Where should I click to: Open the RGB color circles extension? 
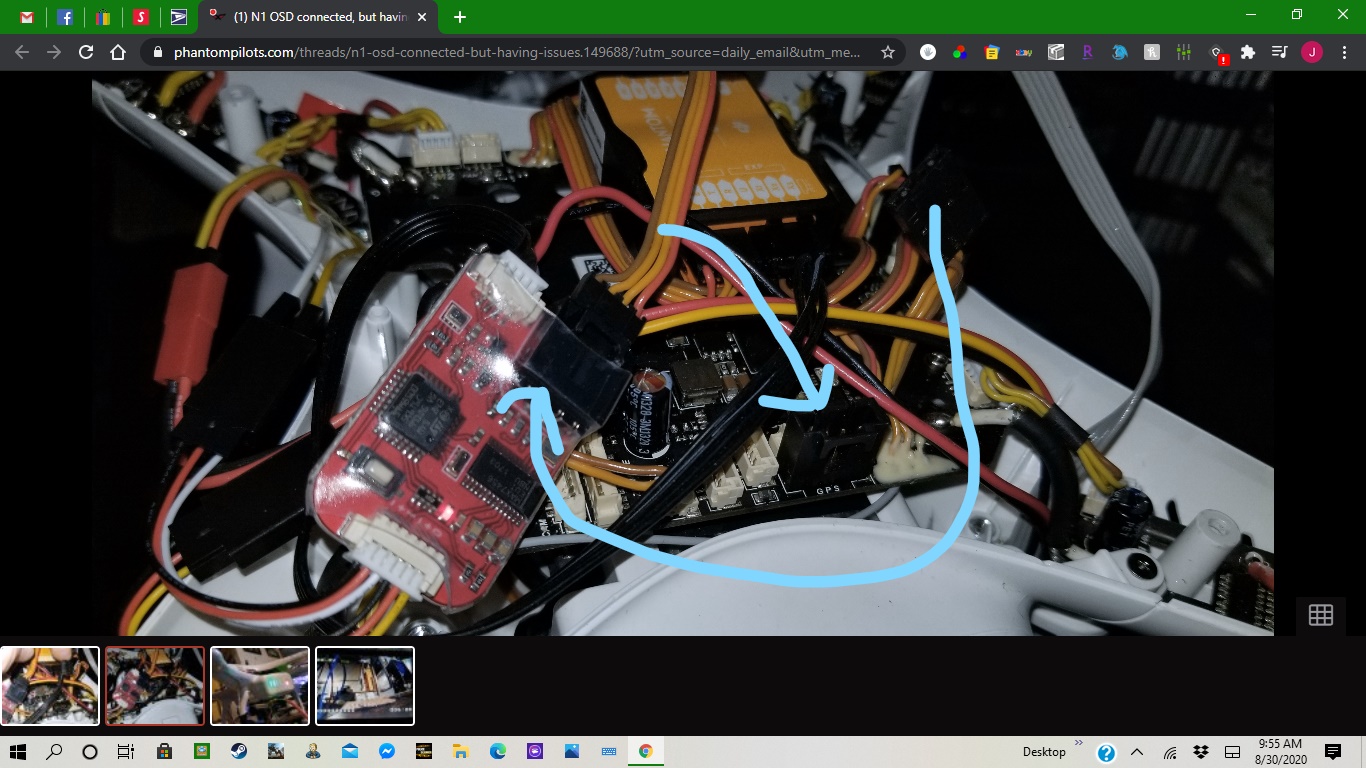point(960,52)
